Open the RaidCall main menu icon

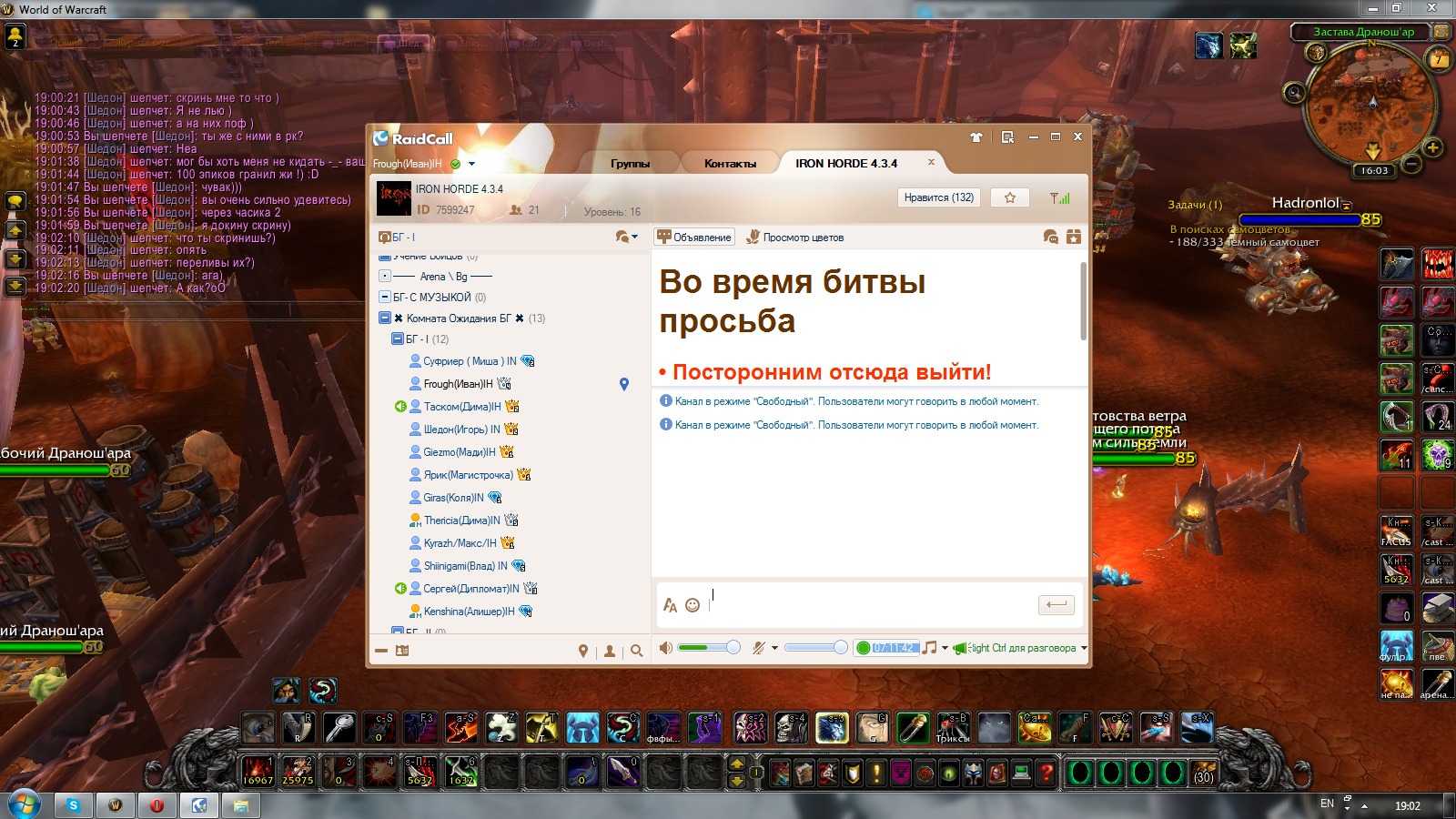(1007, 137)
